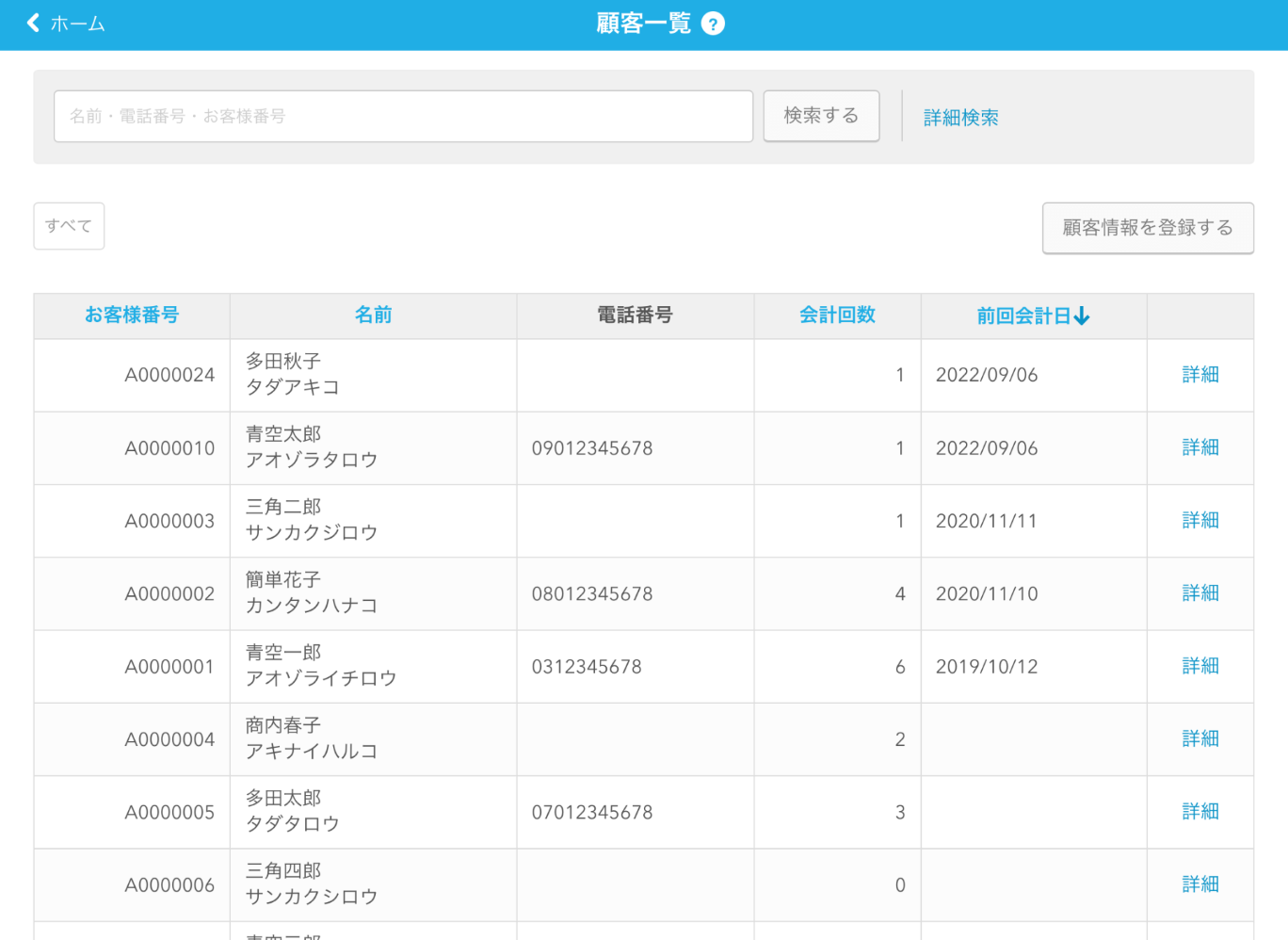Viewport: 1288px width, 940px height.
Task: Open 詳細 for customer 多田太郎
Action: [x=1199, y=812]
